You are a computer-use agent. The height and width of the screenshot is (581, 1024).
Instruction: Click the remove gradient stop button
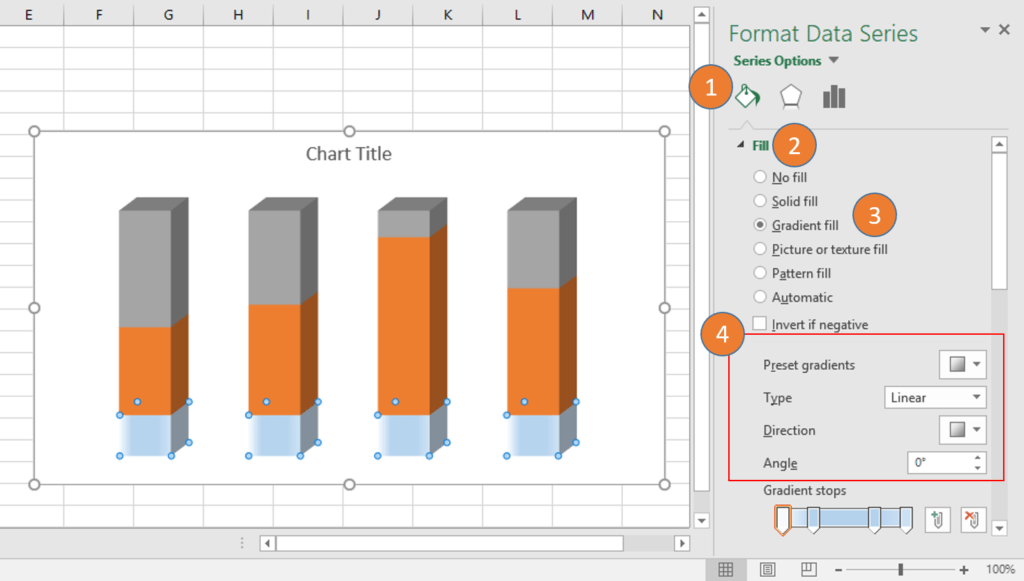coord(973,520)
